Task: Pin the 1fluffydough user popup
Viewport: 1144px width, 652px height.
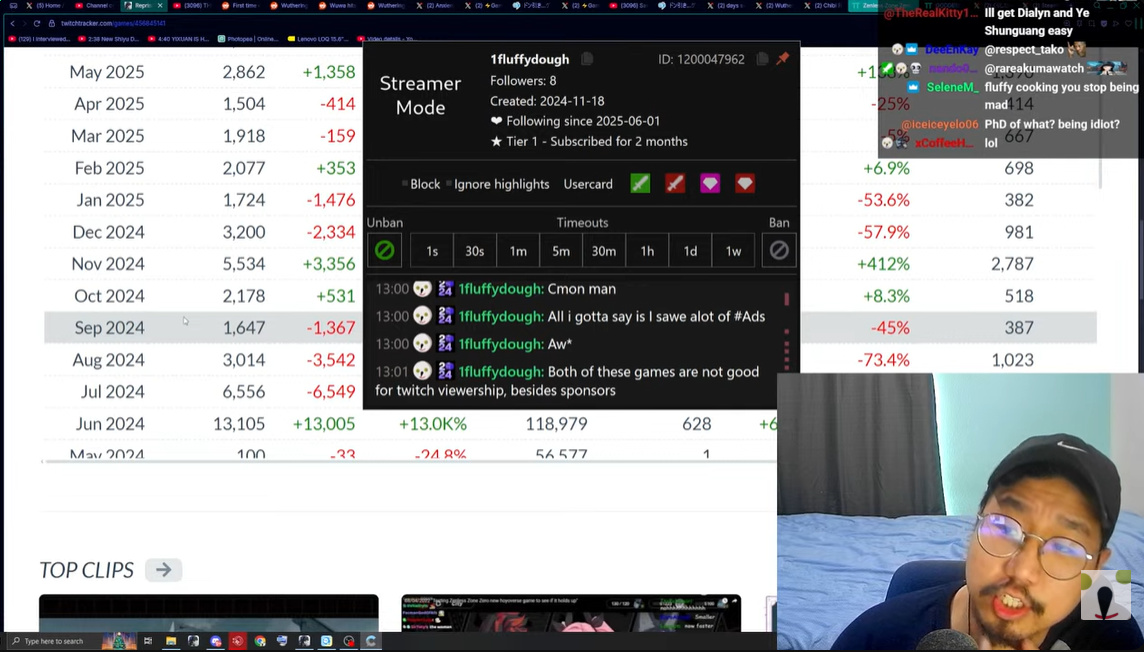Action: pos(782,59)
